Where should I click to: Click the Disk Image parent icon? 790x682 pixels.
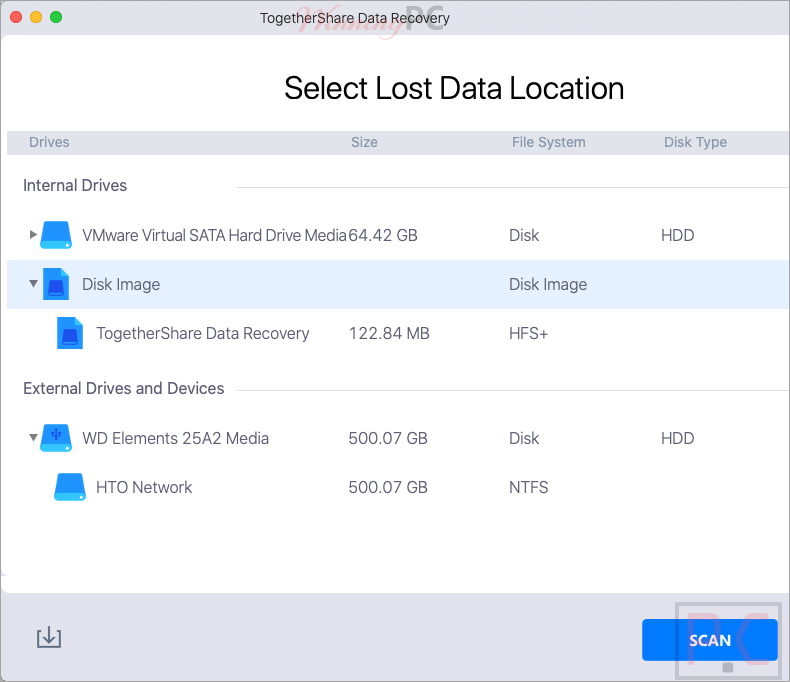[x=56, y=284]
